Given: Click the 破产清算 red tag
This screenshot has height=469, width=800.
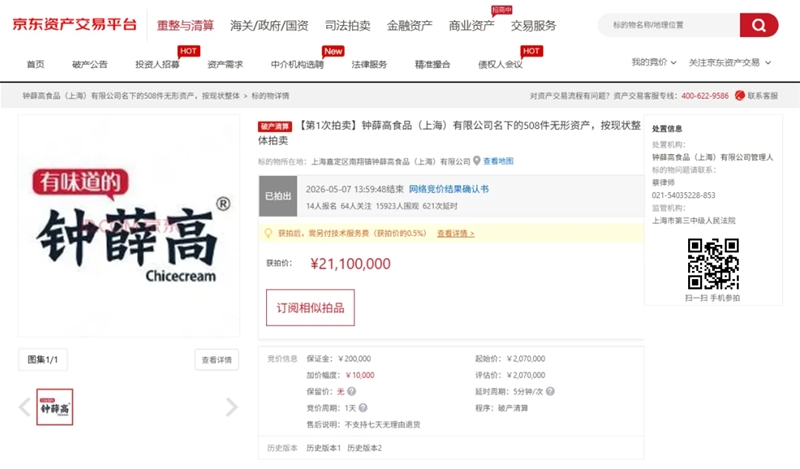Looking at the screenshot, I should coord(275,127).
